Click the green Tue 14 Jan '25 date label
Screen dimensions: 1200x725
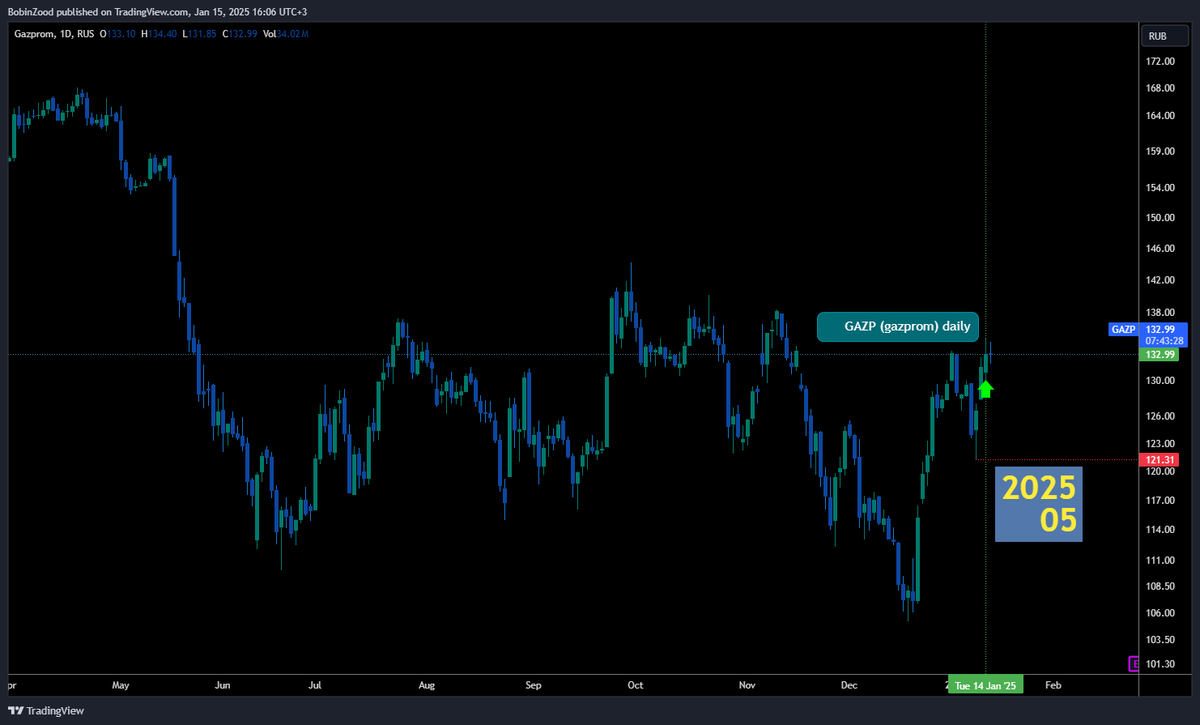(985, 686)
